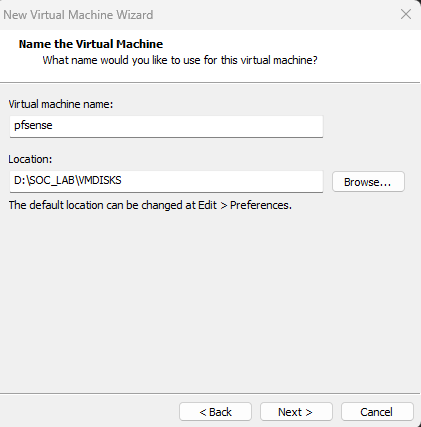Focus the Location path field
Viewport: 421px width, 427px height.
(x=166, y=181)
